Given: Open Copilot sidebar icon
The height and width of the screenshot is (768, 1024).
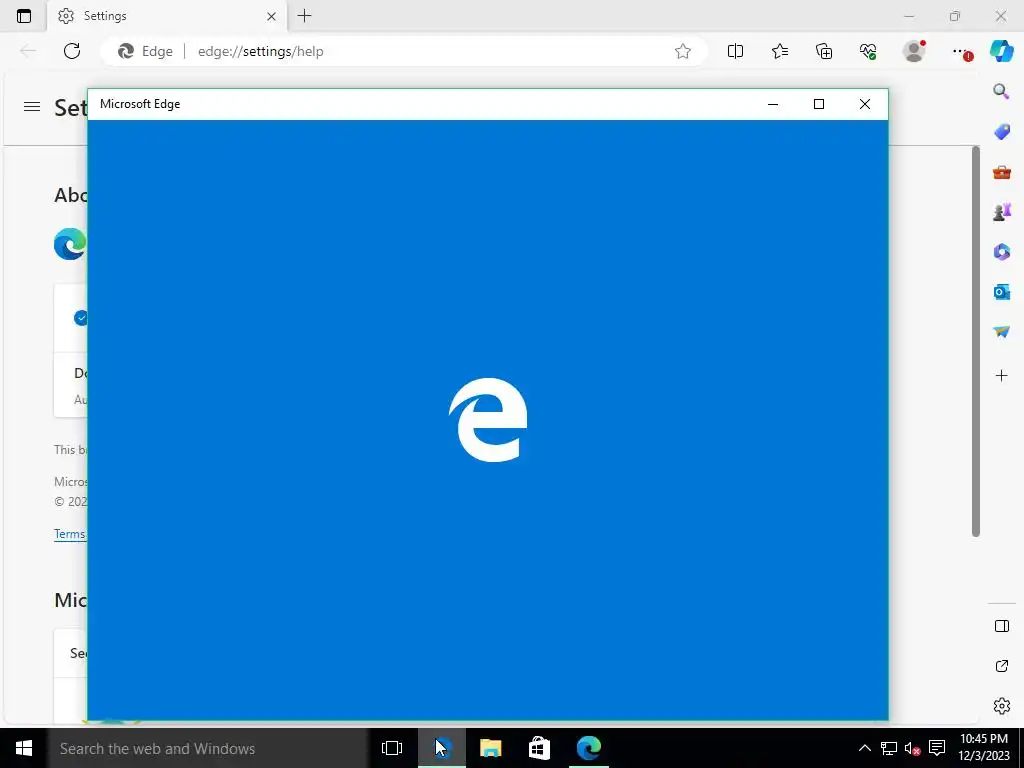Looking at the screenshot, I should tap(1001, 51).
